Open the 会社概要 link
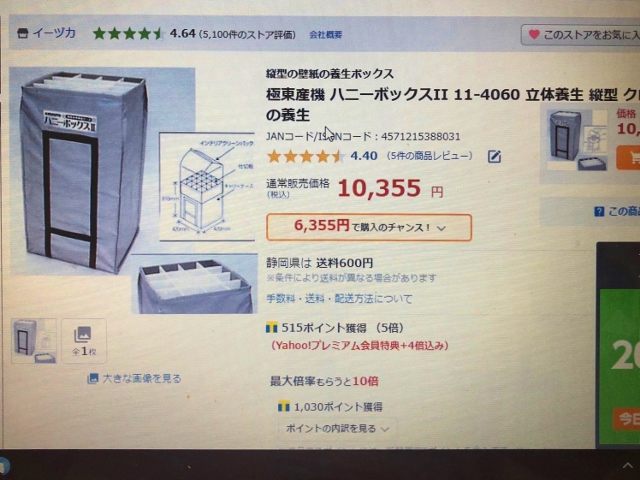This screenshot has width=640, height=480. [326, 35]
